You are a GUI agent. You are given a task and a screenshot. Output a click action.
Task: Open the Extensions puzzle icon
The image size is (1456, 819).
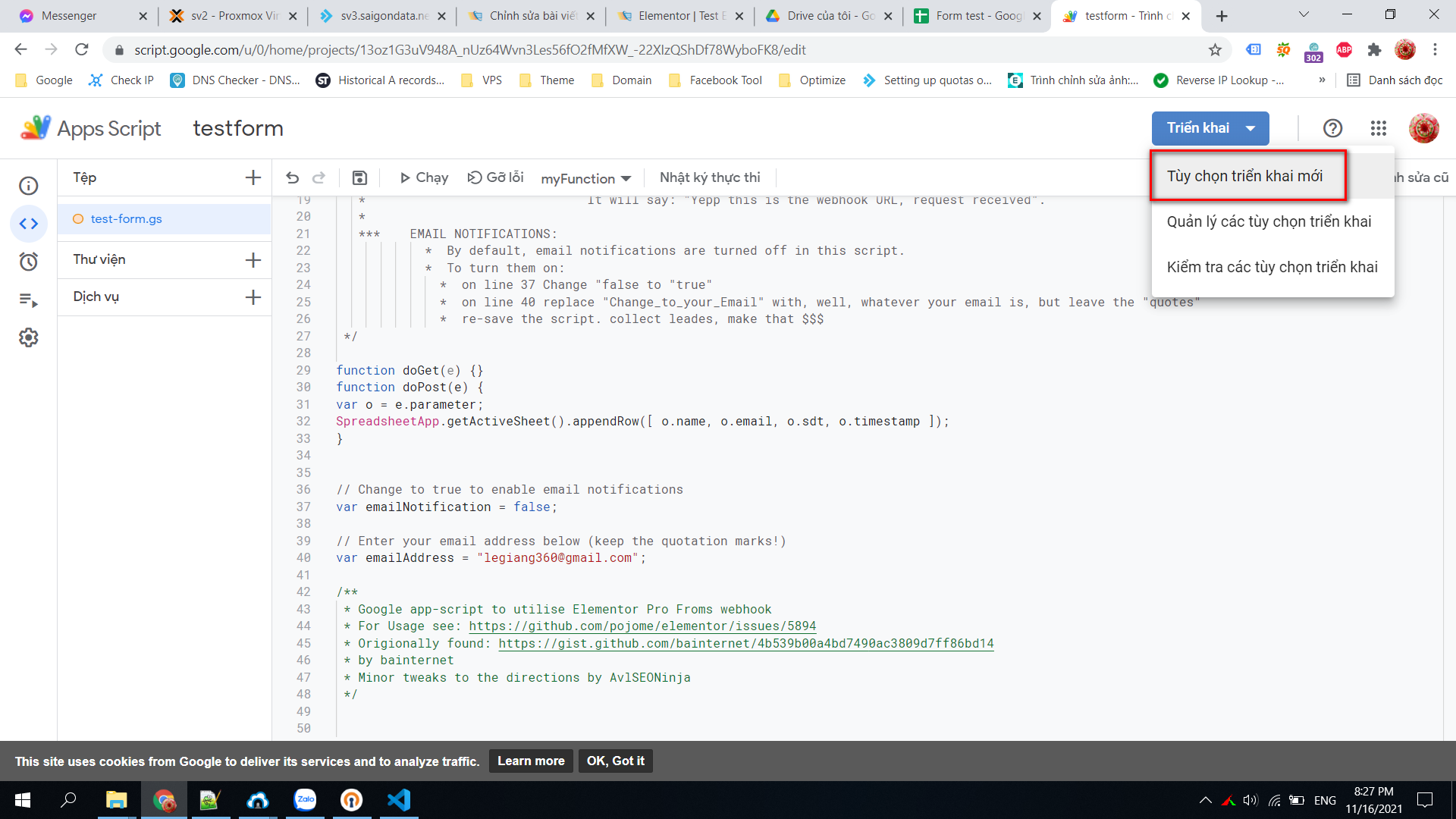(1374, 50)
